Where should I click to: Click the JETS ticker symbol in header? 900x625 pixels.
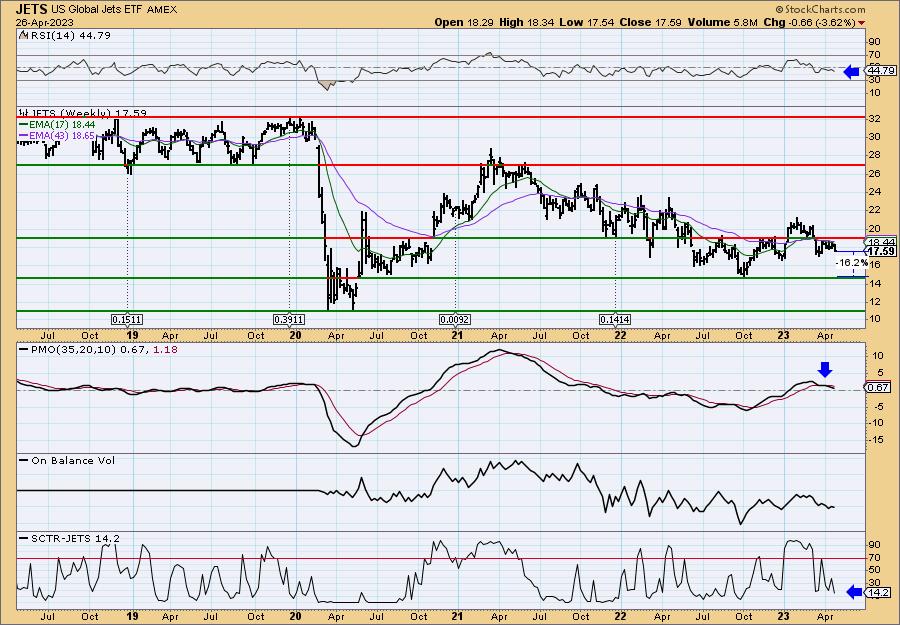[31, 9]
